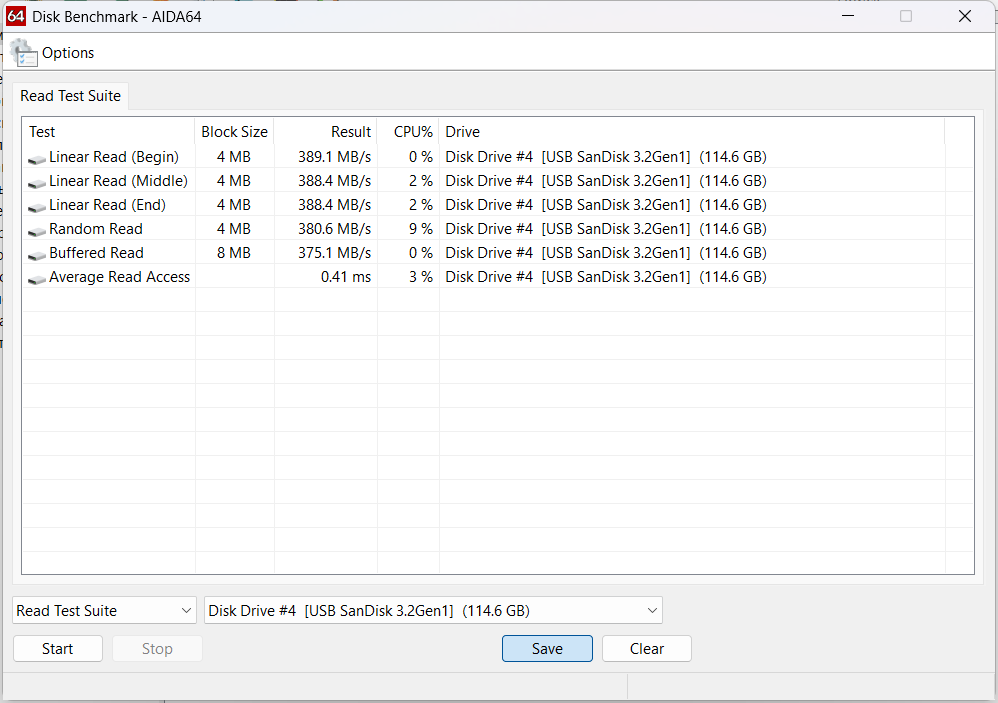This screenshot has height=703, width=998.
Task: Expand the Disk Drive #4 selector dropdown
Action: pyautogui.click(x=433, y=610)
